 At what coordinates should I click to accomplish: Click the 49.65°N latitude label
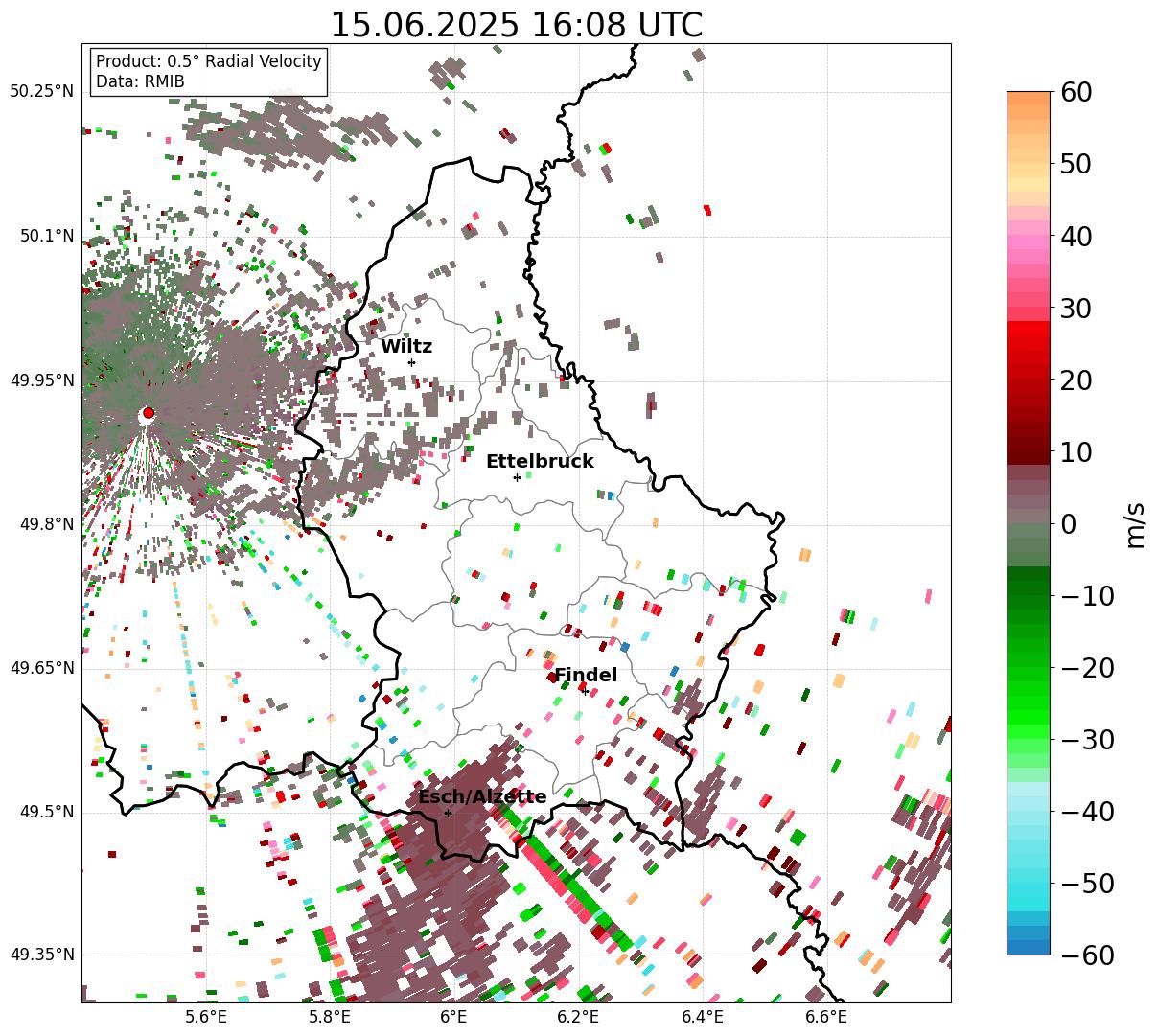point(42,668)
